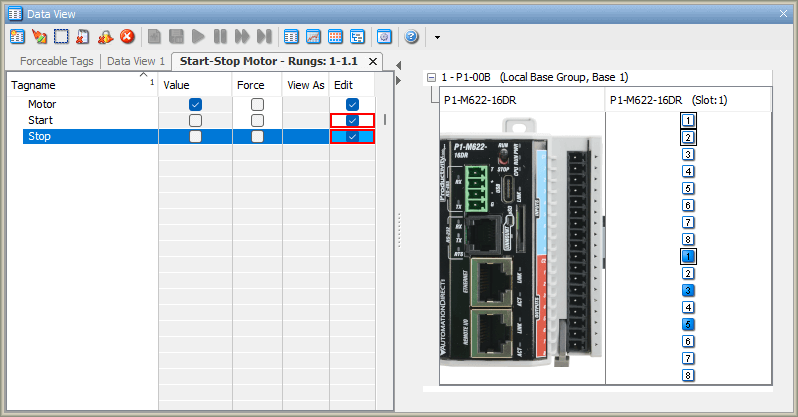Image resolution: width=798 pixels, height=417 pixels.
Task: Click the dotted selection rectangle icon
Action: pos(61,37)
